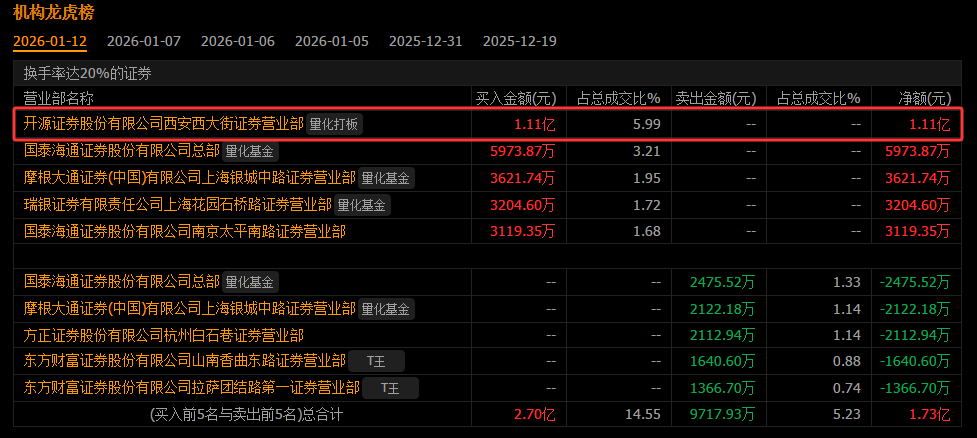Open 摩根大通证券 link in 2122.18万 sell row
The image size is (977, 438).
[189, 308]
